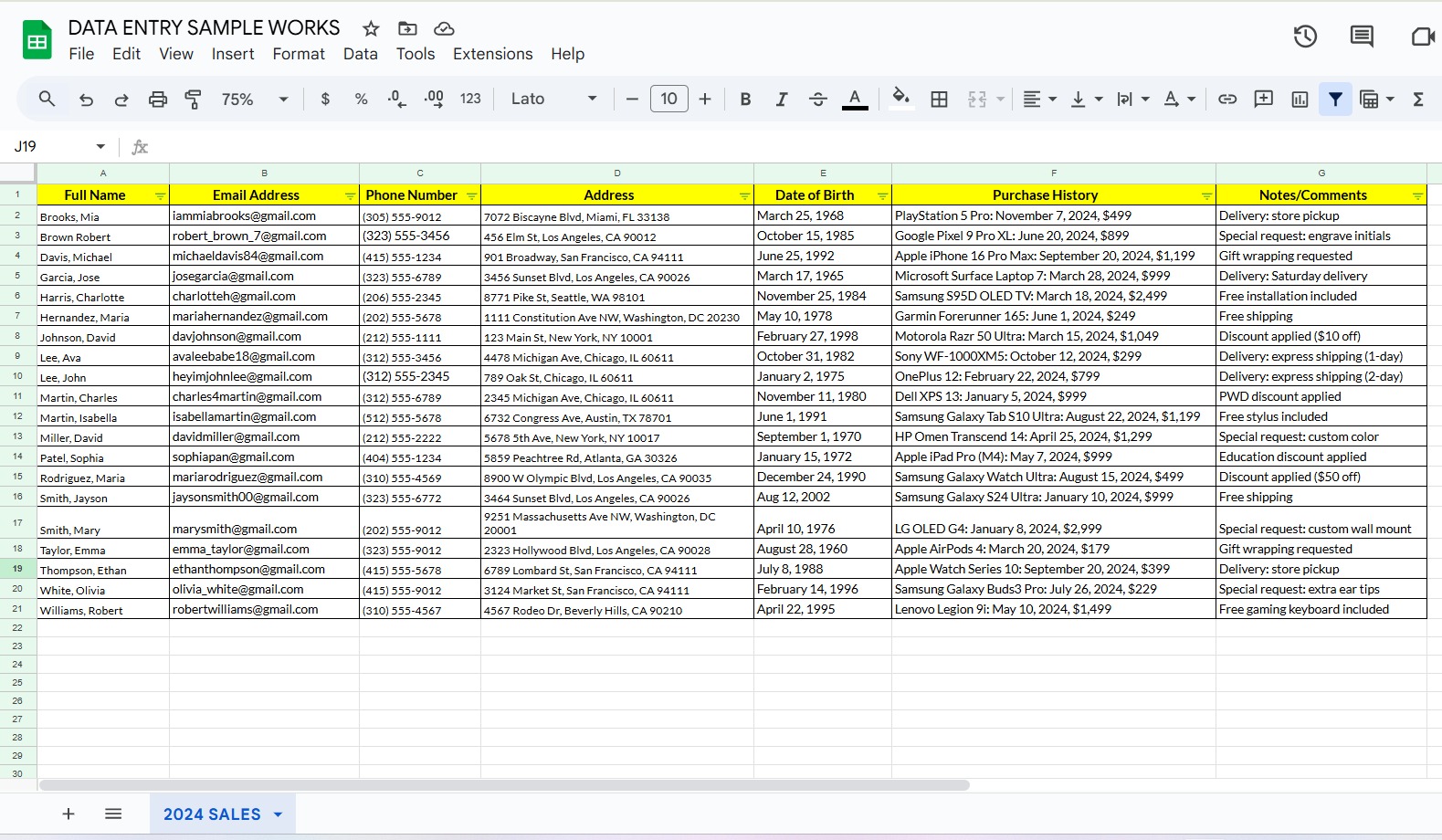The height and width of the screenshot is (840, 1442).
Task: Toggle bold formatting
Action: tap(745, 99)
